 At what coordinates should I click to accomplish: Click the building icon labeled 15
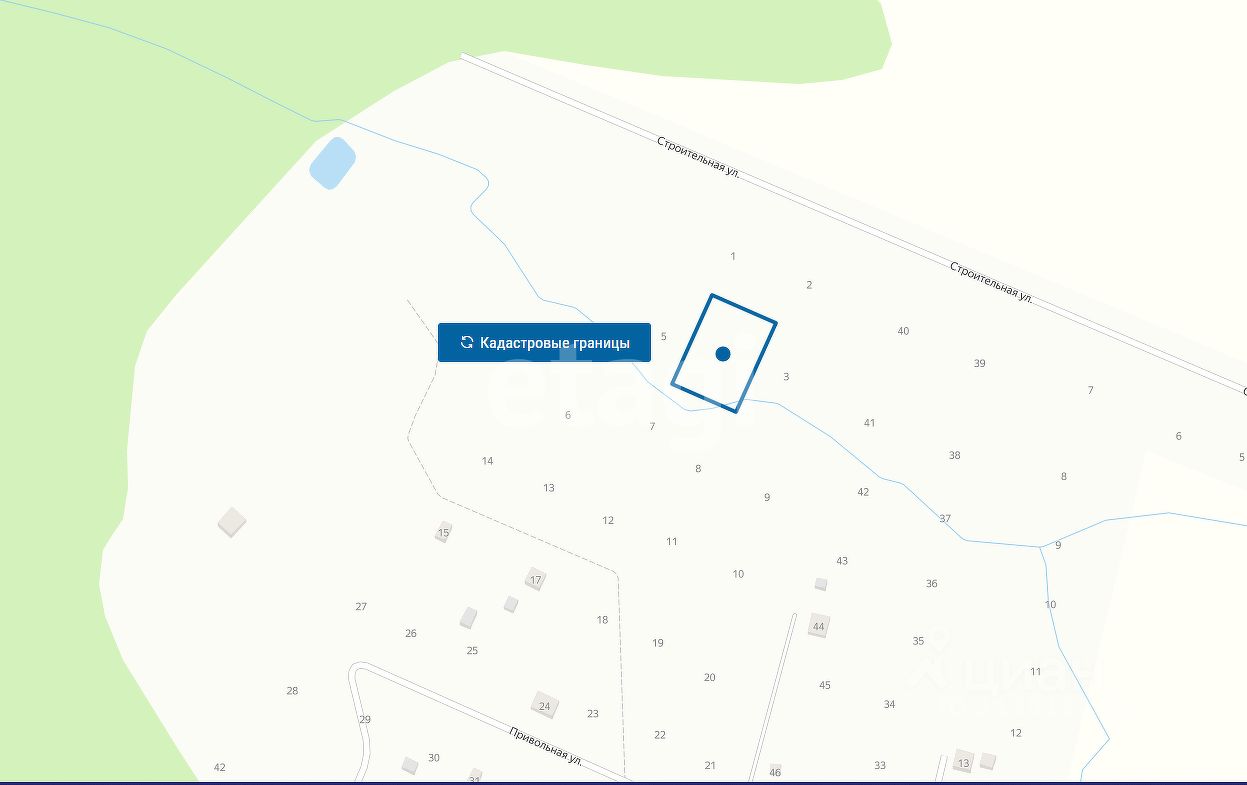tap(443, 533)
